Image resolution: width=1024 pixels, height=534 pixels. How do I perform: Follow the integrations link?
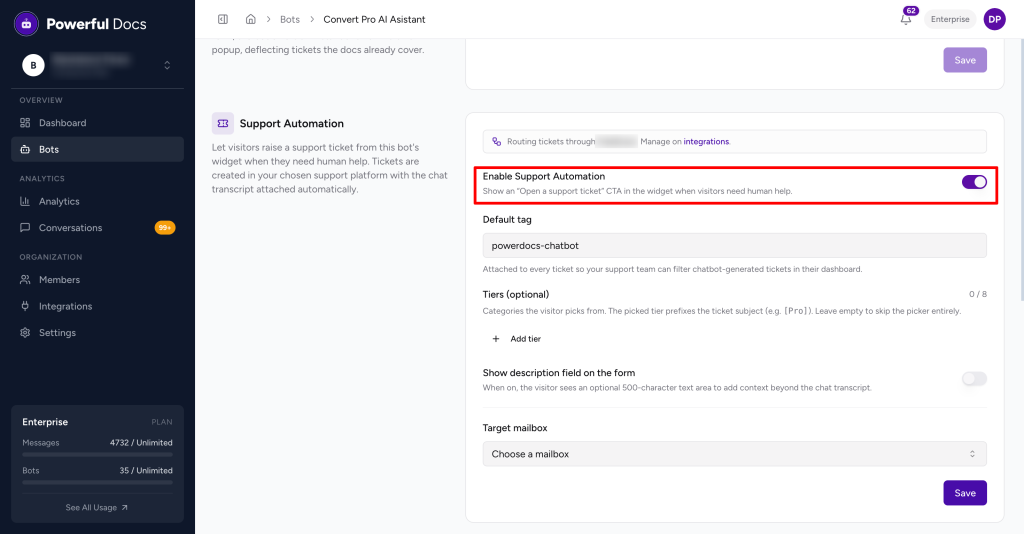(x=706, y=142)
